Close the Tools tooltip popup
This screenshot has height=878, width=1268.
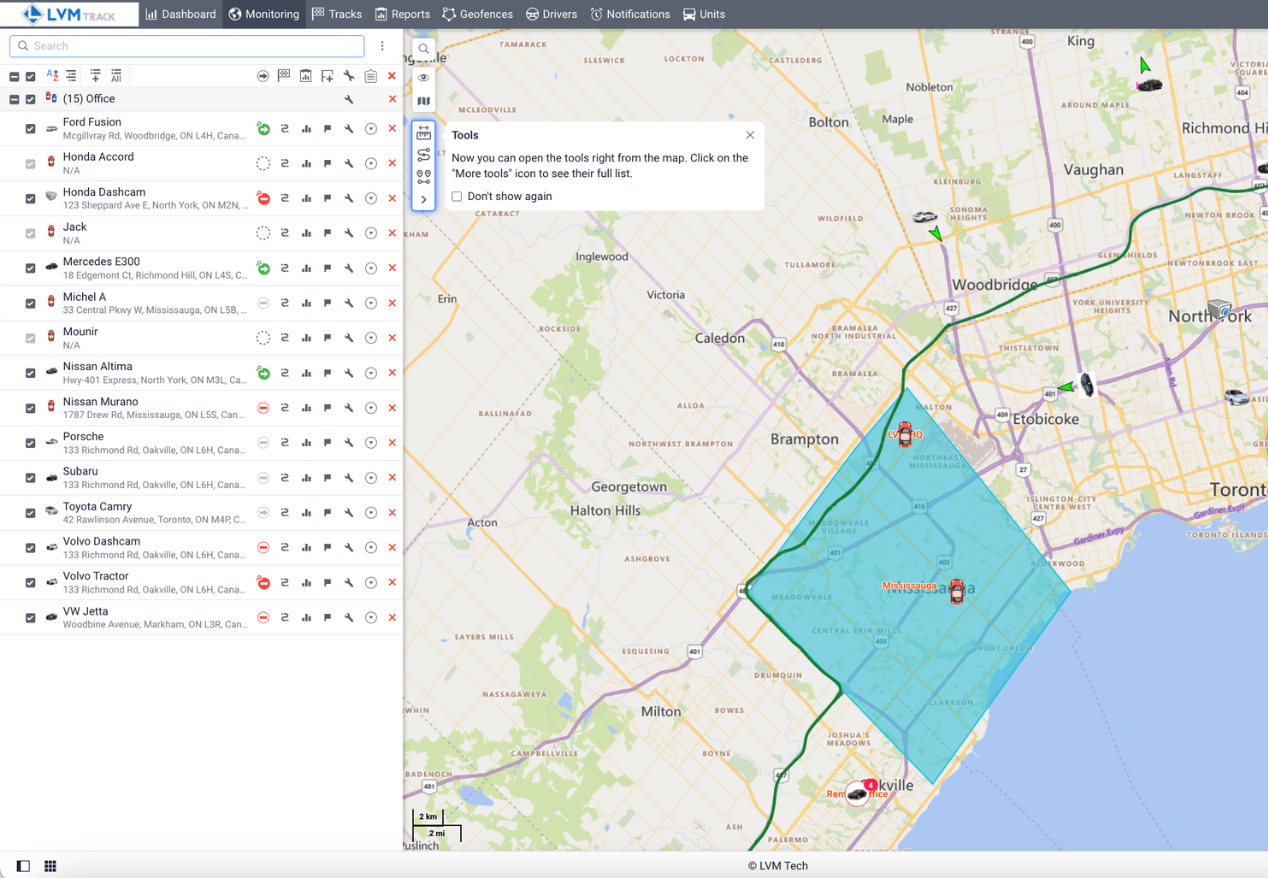[750, 135]
